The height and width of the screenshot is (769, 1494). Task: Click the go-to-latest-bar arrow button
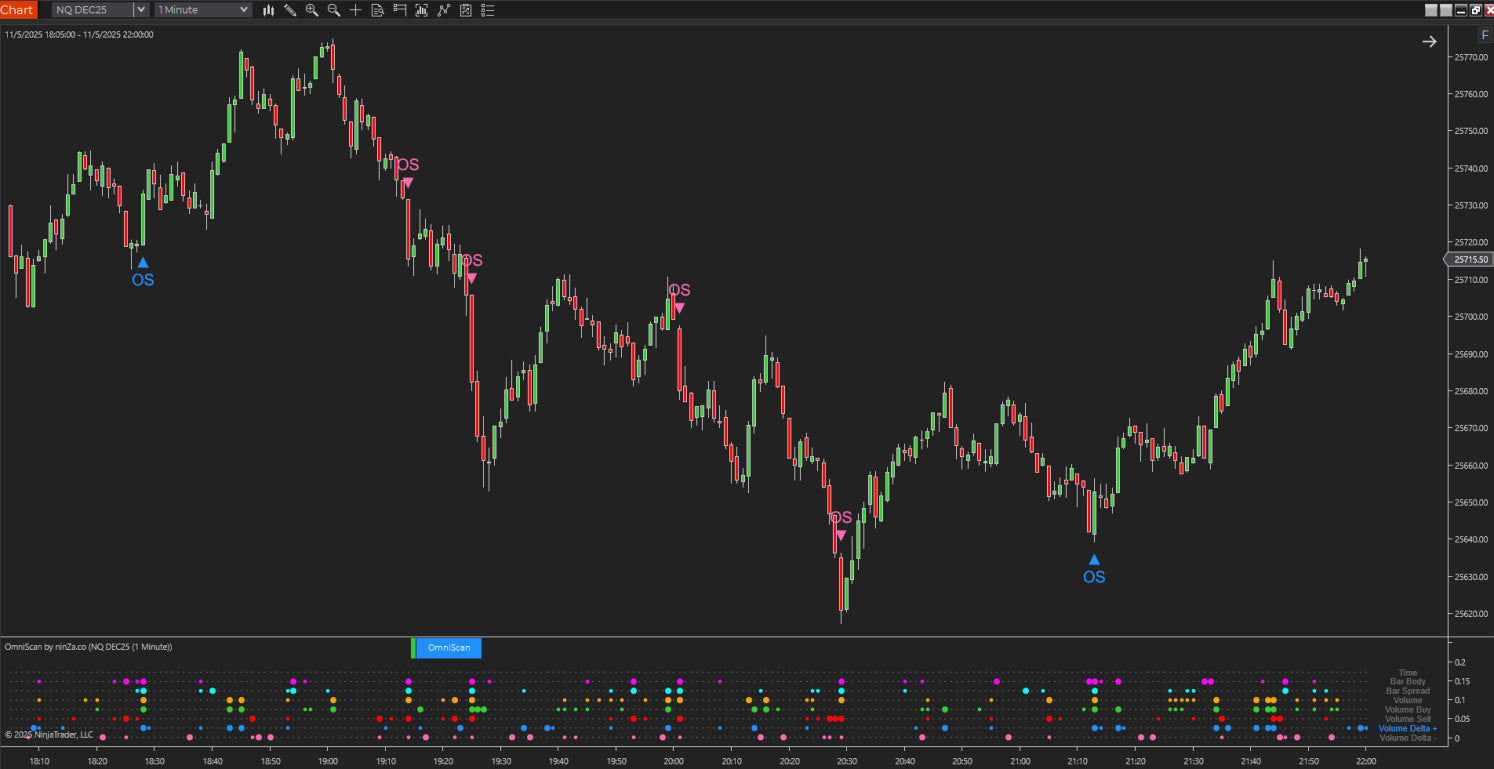pyautogui.click(x=1428, y=41)
